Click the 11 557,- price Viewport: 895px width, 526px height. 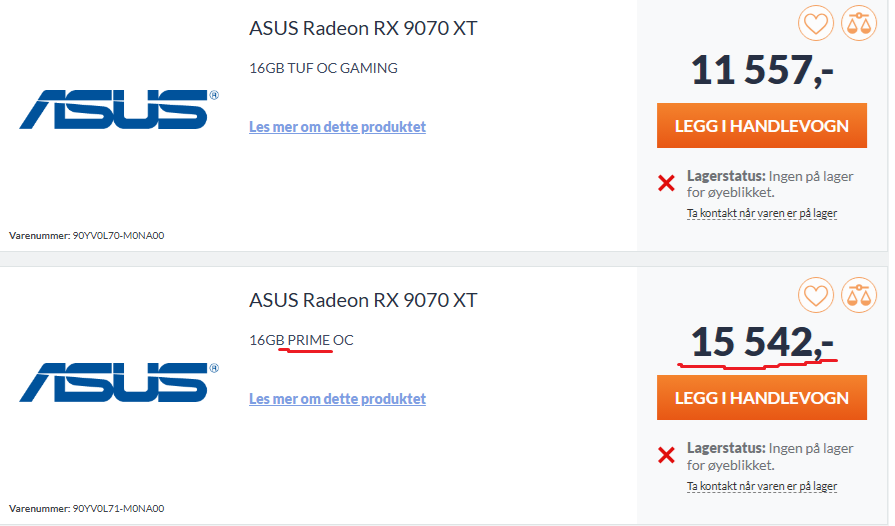762,70
